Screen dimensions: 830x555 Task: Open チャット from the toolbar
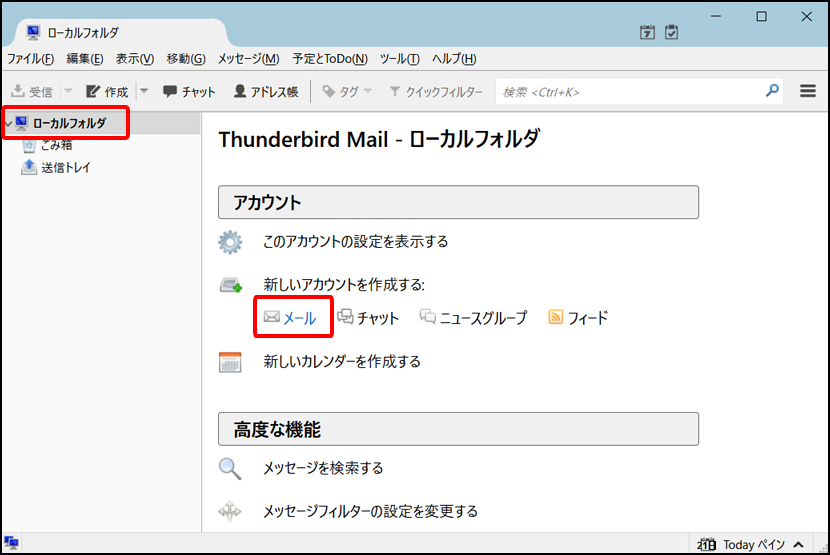pyautogui.click(x=190, y=92)
